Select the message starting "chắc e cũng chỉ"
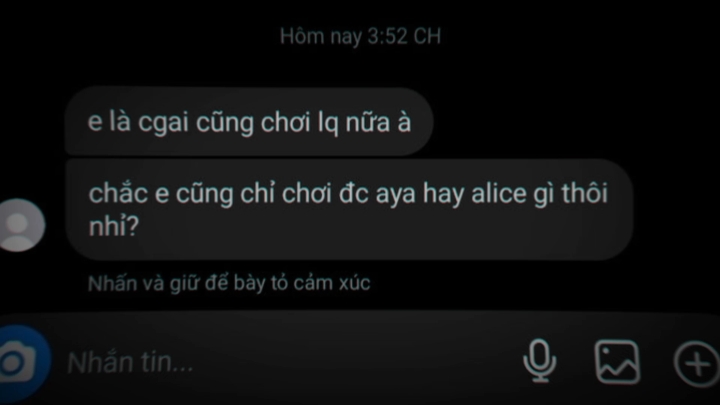The width and height of the screenshot is (720, 405). [349, 209]
